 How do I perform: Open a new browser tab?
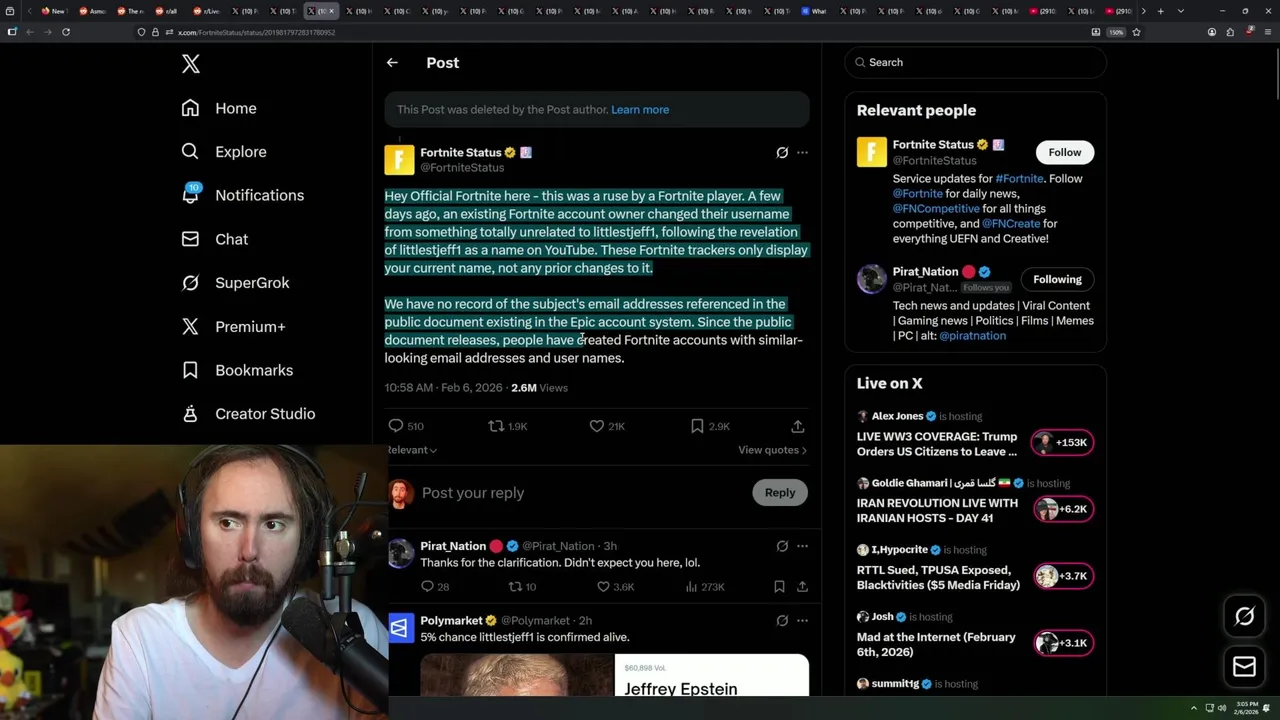pos(1160,11)
